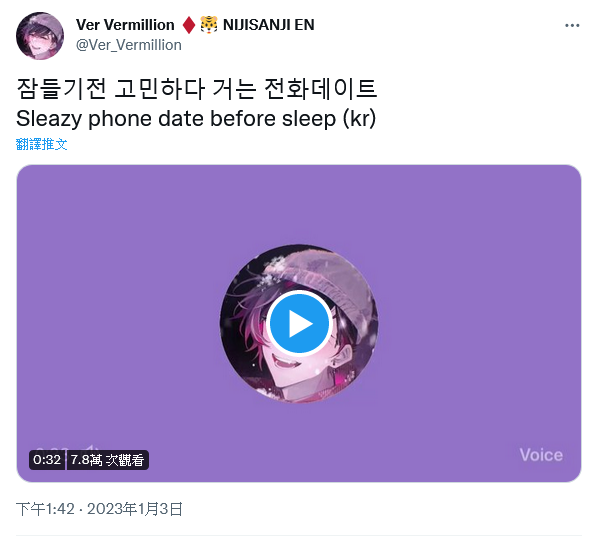Play the voice tweet audio
Viewport: 598px width, 536px height.
(x=299, y=324)
